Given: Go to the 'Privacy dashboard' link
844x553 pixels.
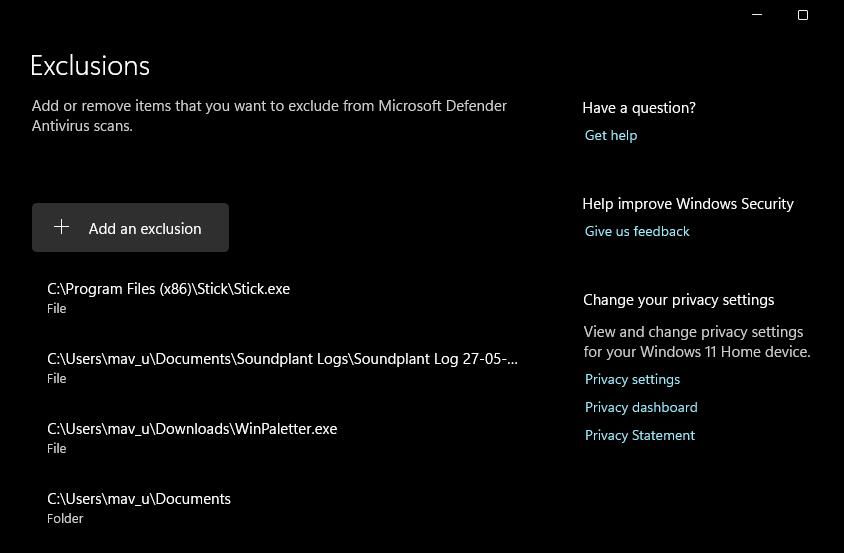Looking at the screenshot, I should [x=641, y=407].
